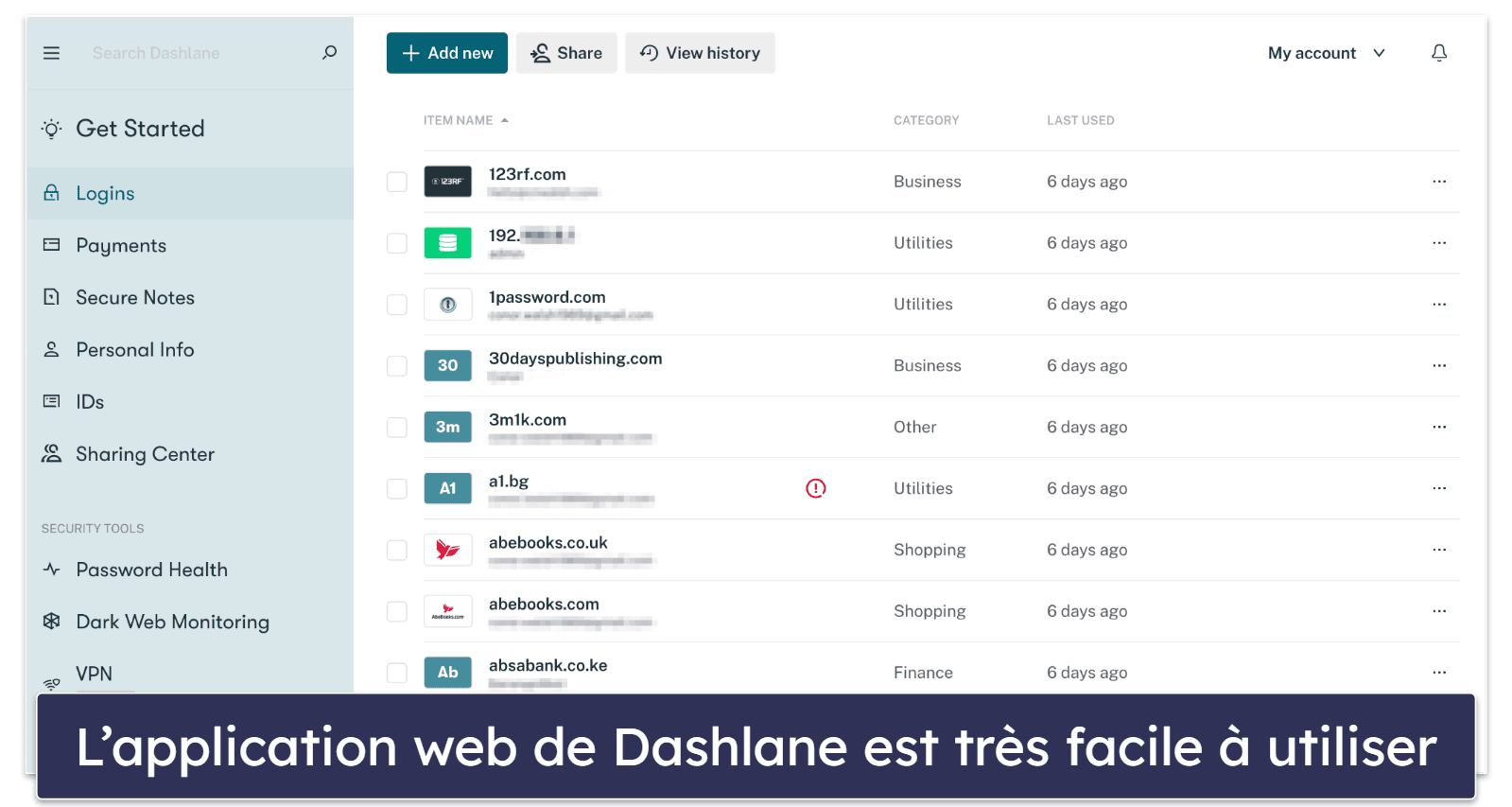The image size is (1512, 807).
Task: Select the abebooks.co.uk checkbox
Action: coord(397,550)
